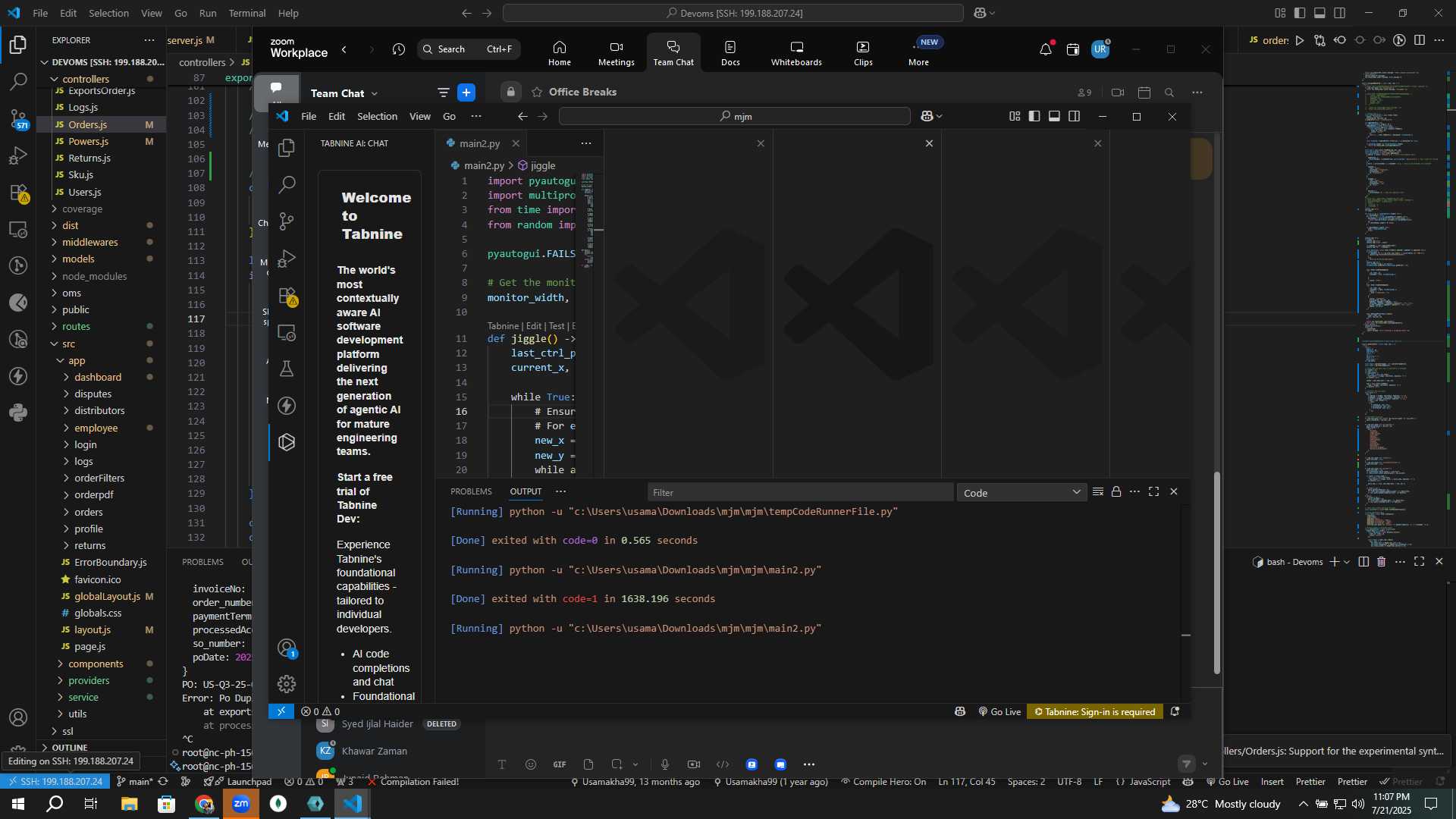The image size is (1456, 819).
Task: Click SSH 199.188.207.24 remote indicator
Action: coord(56,782)
